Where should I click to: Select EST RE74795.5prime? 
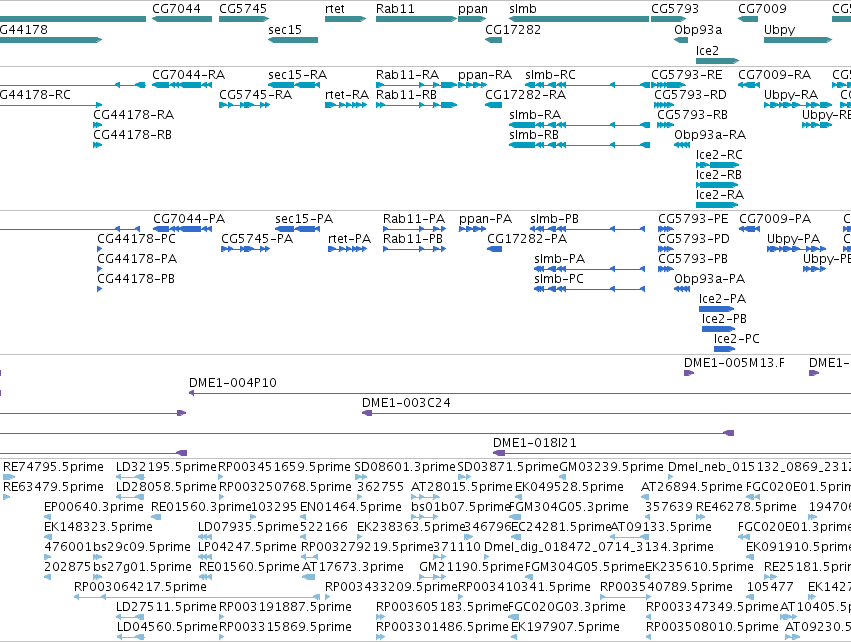point(53,467)
